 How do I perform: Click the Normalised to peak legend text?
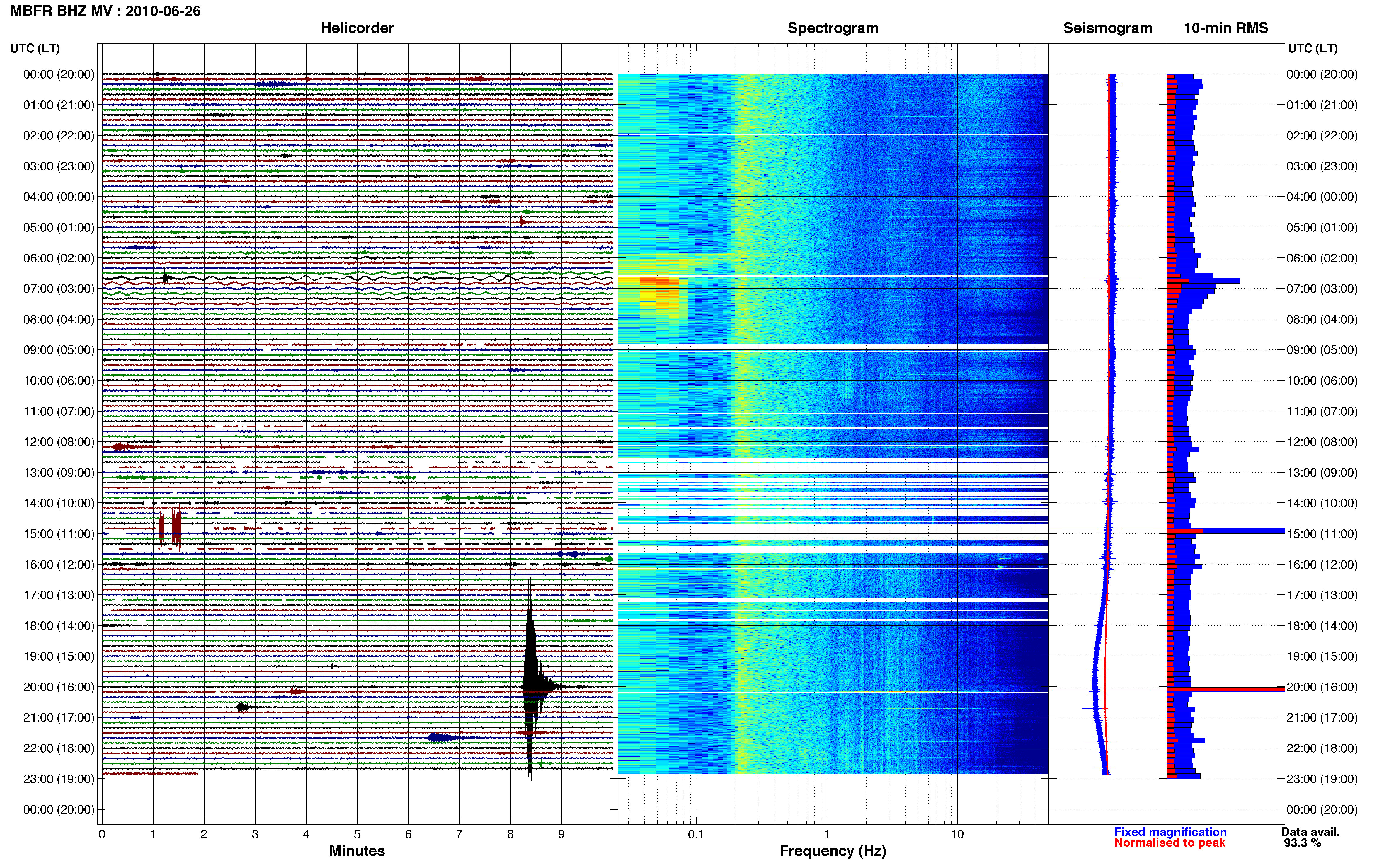pyautogui.click(x=1170, y=843)
